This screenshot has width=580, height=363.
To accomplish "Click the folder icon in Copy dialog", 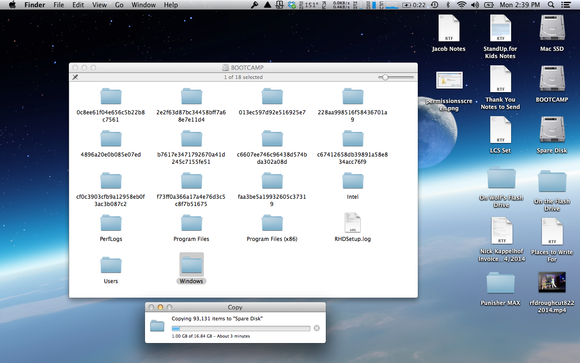I will pos(157,326).
